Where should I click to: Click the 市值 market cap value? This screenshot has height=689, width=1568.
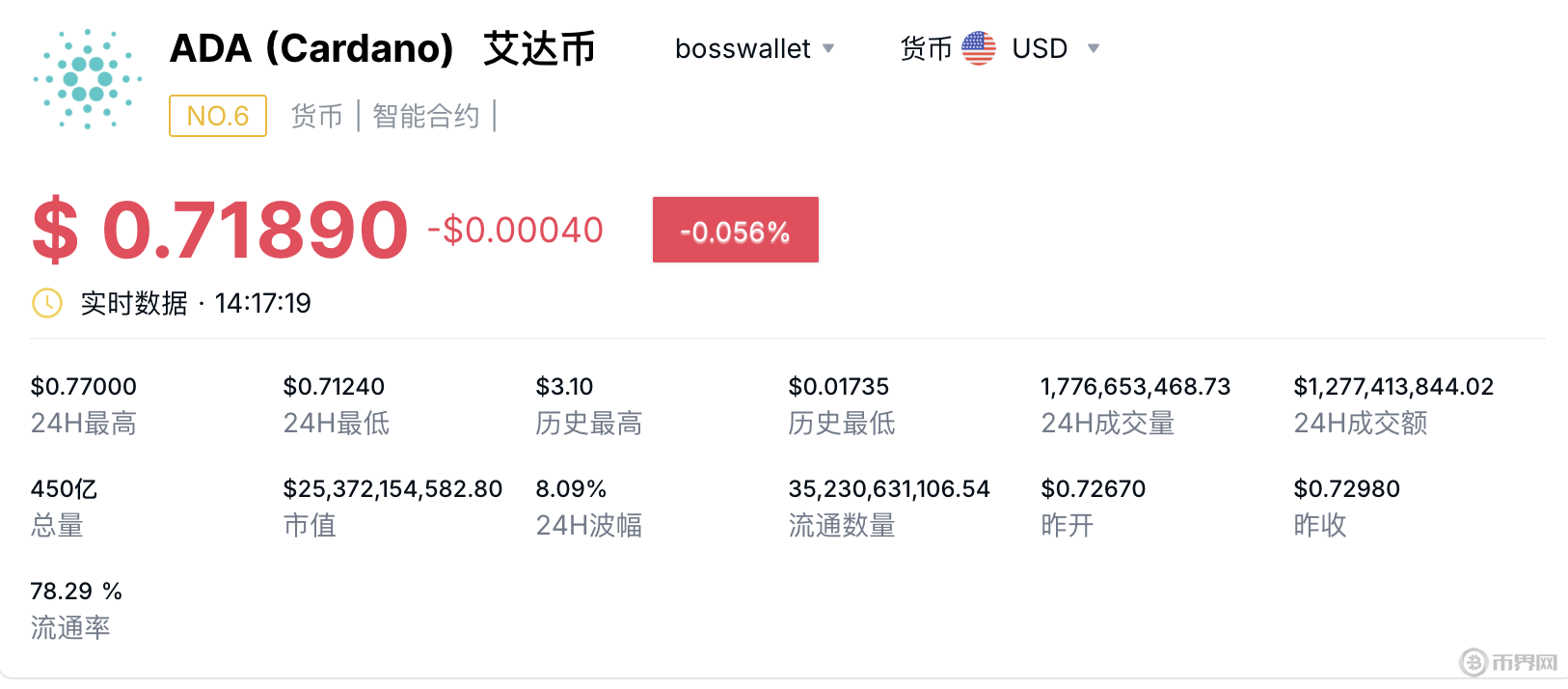[x=392, y=488]
